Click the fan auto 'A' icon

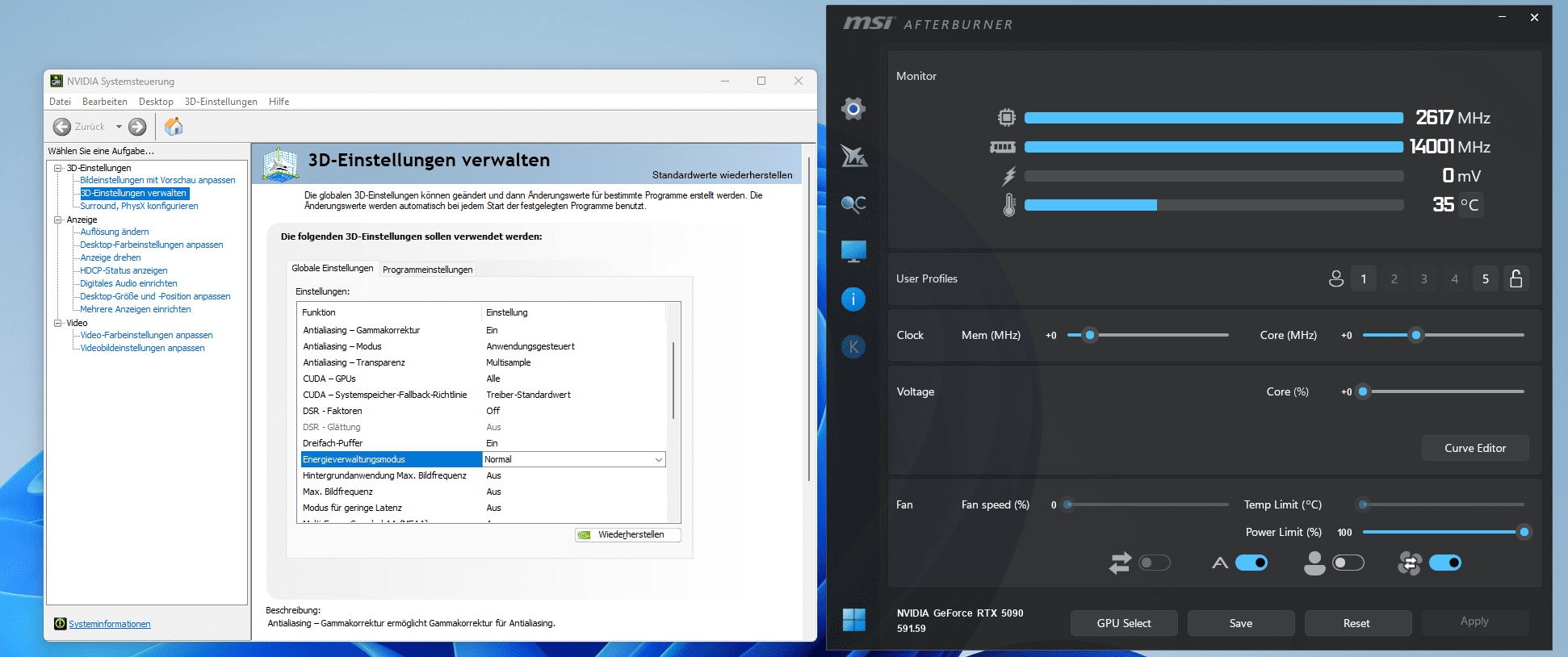tap(1220, 563)
